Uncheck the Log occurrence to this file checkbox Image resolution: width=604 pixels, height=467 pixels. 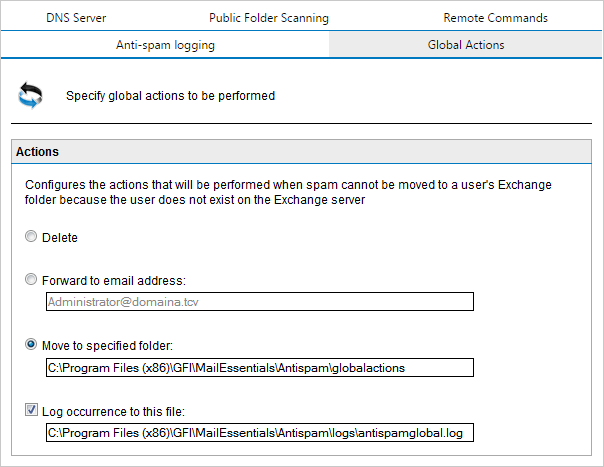click(x=31, y=410)
